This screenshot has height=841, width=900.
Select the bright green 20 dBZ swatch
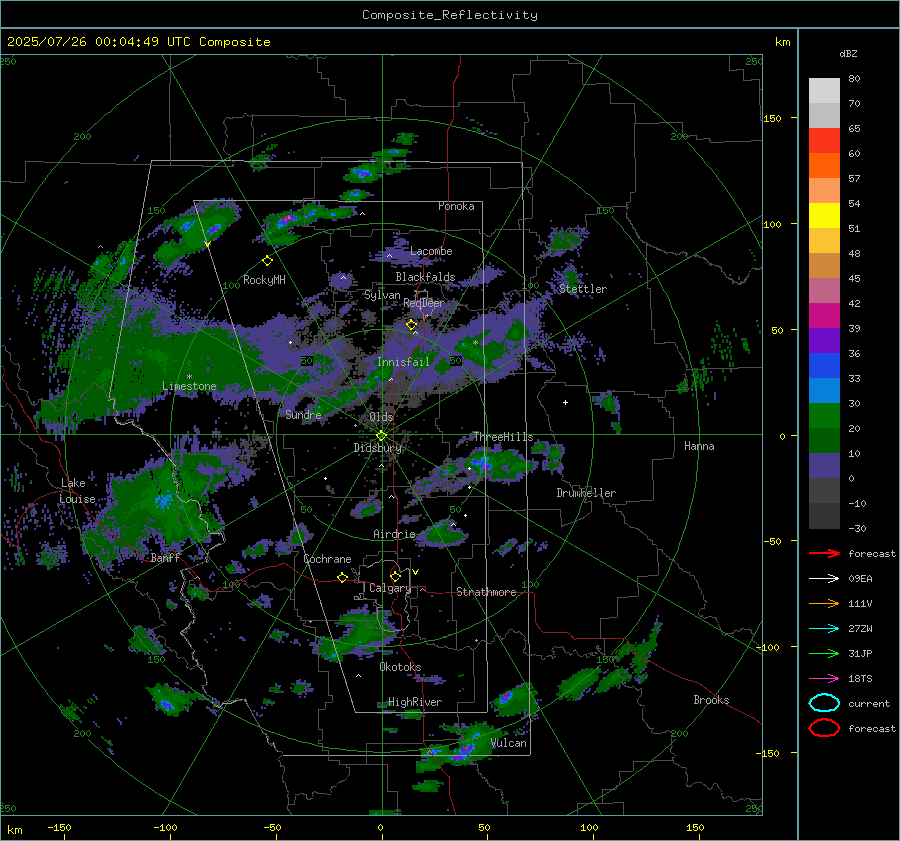(x=824, y=416)
